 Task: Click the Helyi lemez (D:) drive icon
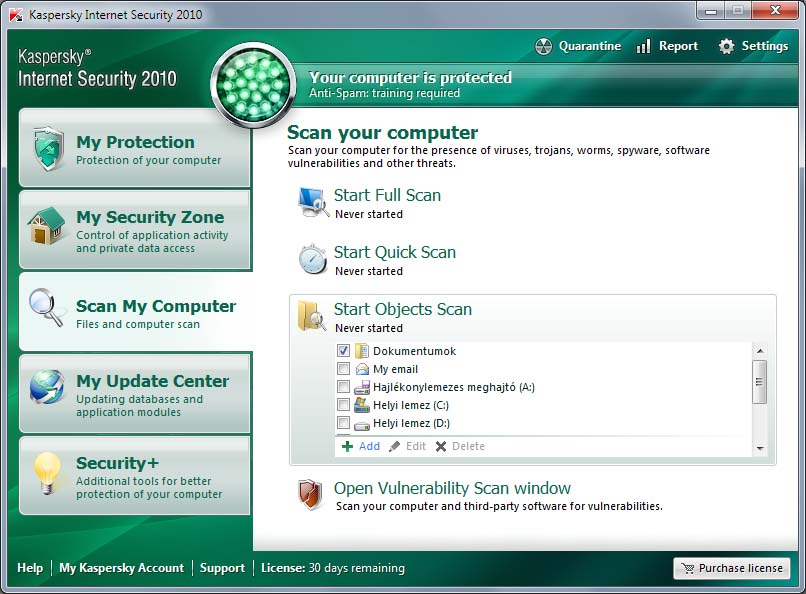point(362,424)
